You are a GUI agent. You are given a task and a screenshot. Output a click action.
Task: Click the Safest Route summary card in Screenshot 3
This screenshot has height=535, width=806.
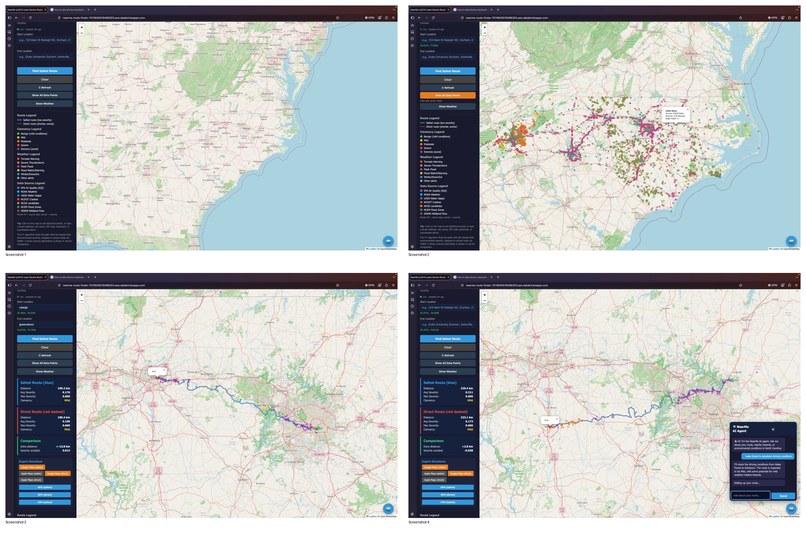pyautogui.click(x=45, y=391)
